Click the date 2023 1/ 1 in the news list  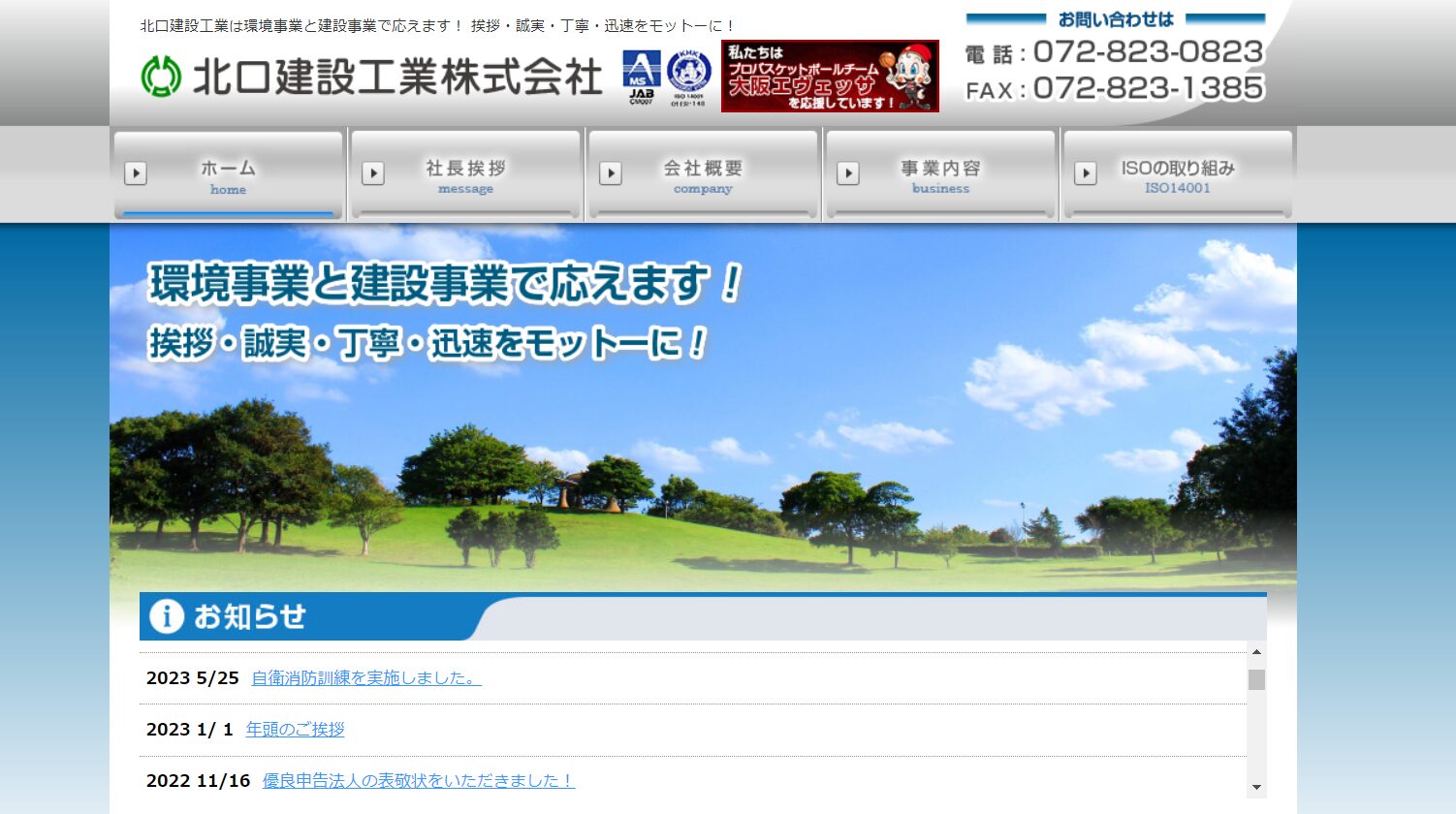click(190, 730)
